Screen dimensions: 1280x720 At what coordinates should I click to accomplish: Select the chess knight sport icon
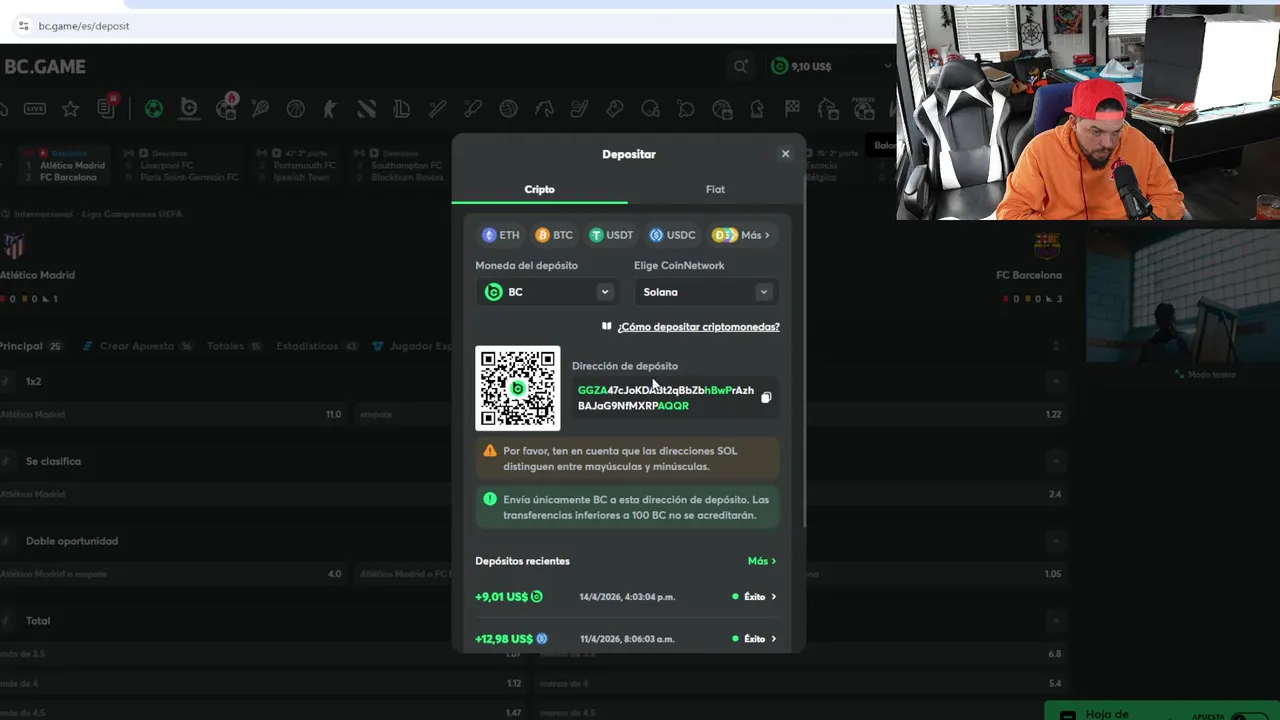[x=757, y=108]
